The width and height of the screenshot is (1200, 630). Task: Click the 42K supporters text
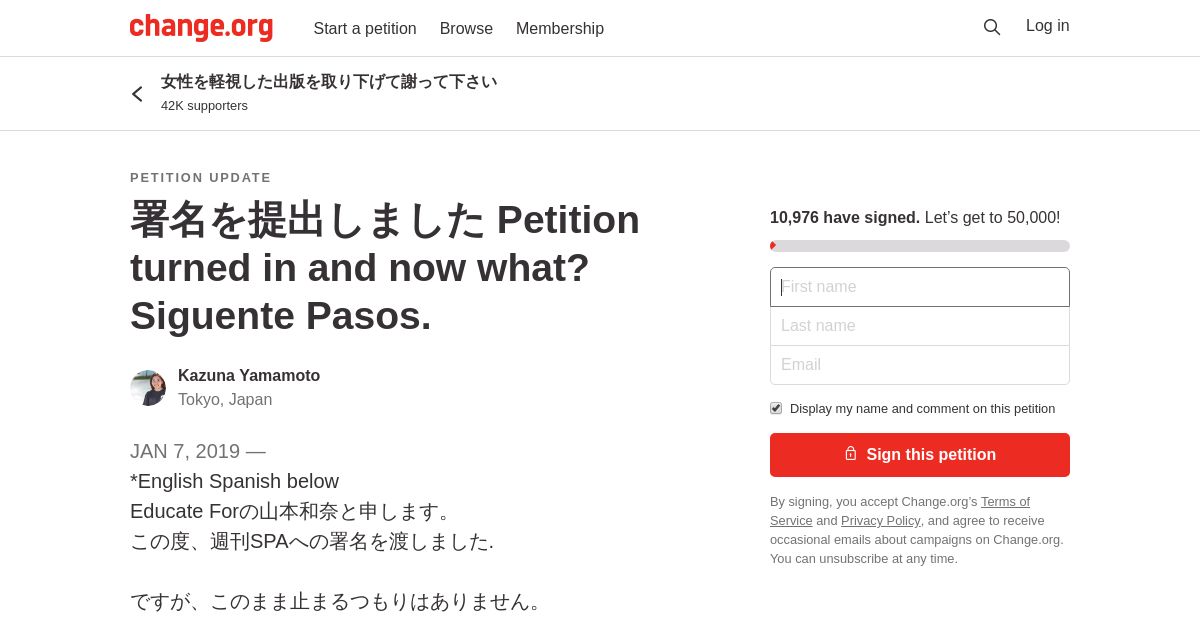204,106
